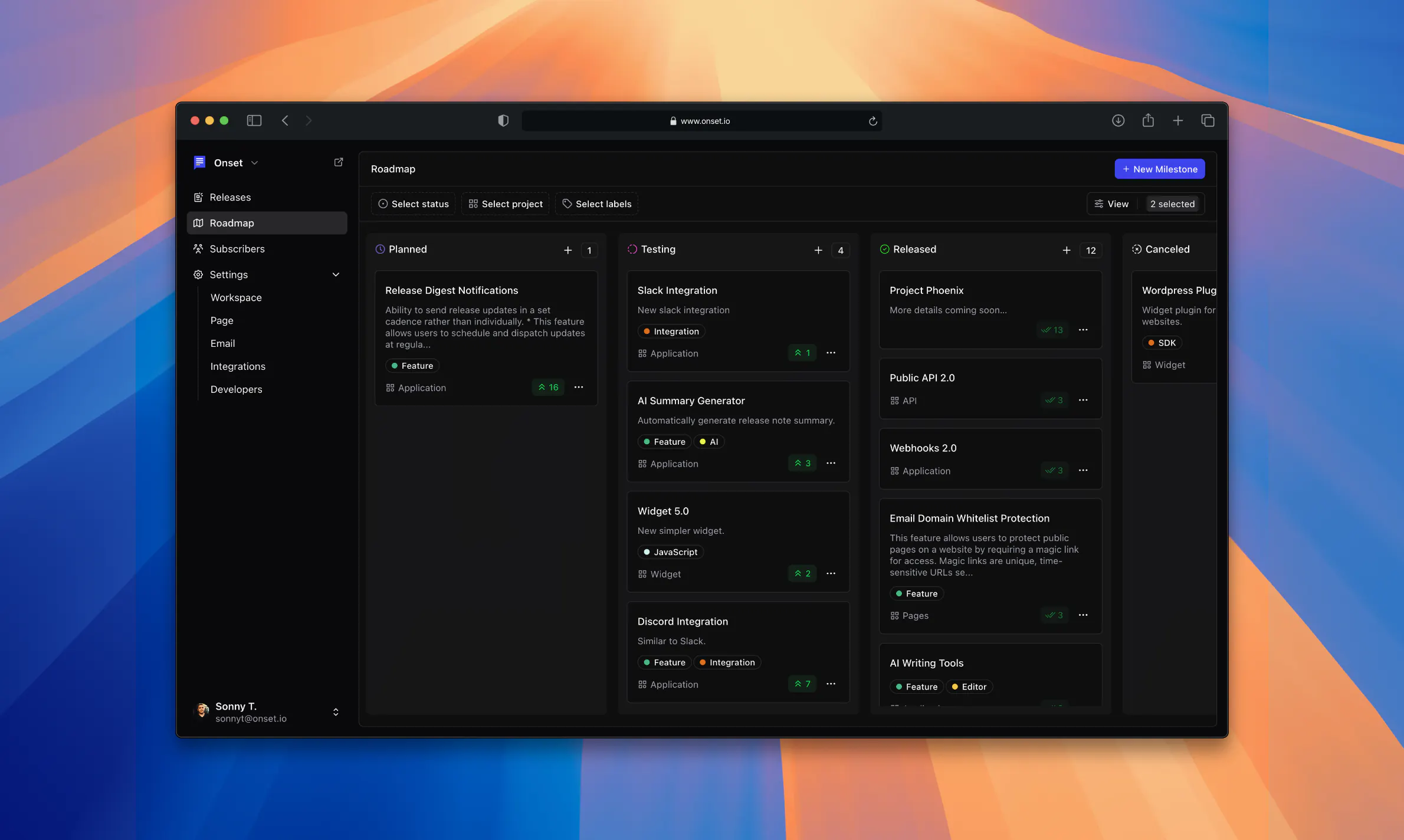
Task: Open Workspace settings
Action: pos(236,297)
